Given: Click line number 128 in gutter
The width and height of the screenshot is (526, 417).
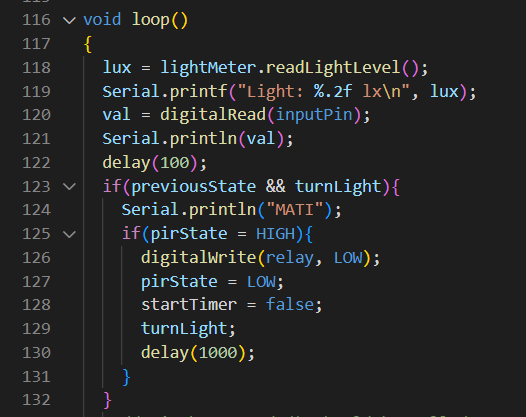Looking at the screenshot, I should pos(36,305).
